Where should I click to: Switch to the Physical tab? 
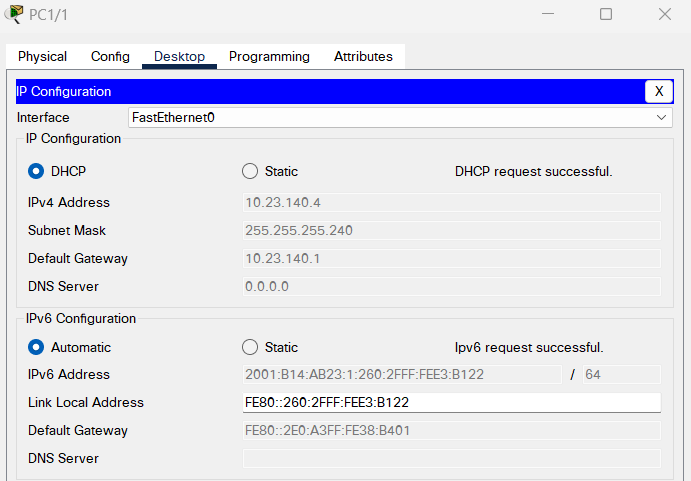(x=42, y=56)
